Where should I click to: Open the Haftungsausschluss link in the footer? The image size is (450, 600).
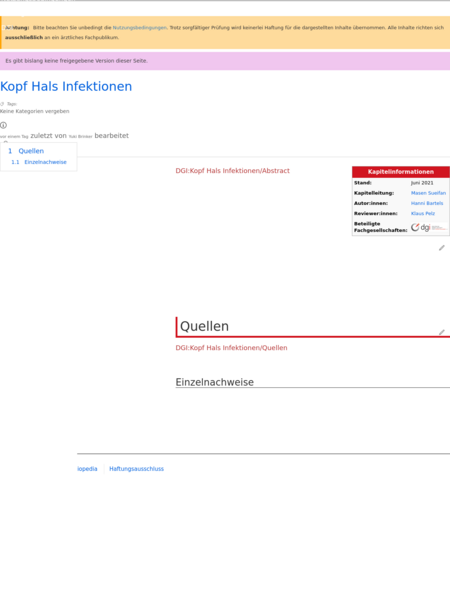(x=136, y=469)
